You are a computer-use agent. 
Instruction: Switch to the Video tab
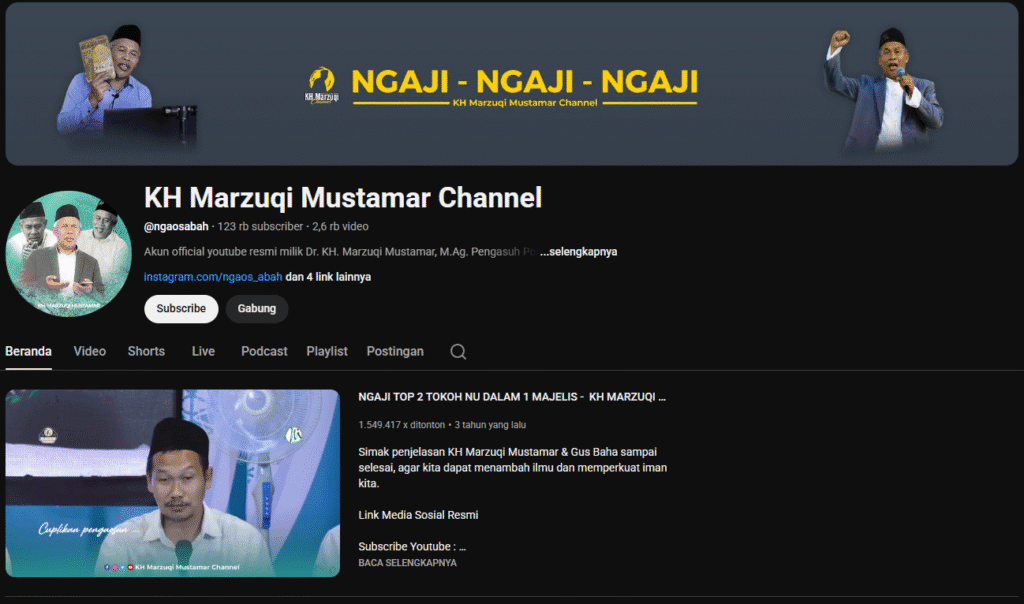tap(89, 351)
